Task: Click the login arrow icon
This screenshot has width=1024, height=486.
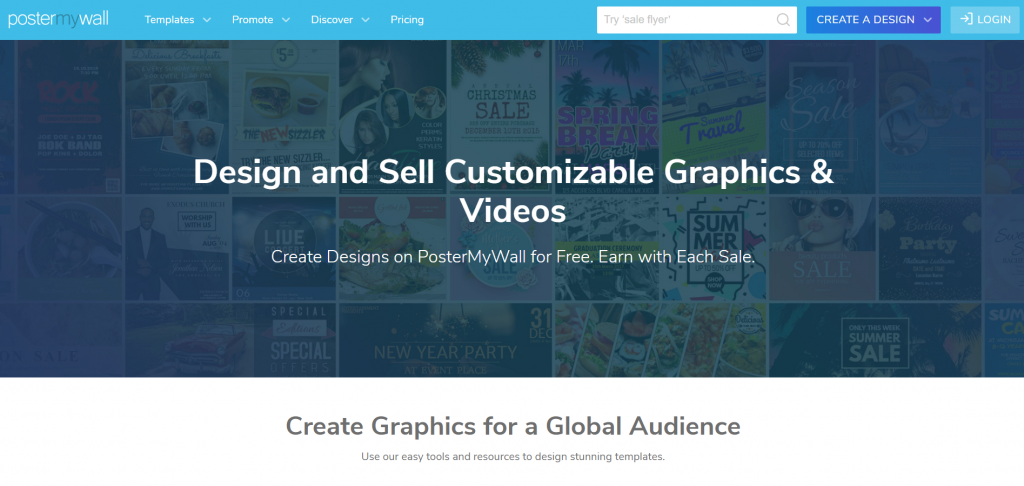Action: click(967, 20)
